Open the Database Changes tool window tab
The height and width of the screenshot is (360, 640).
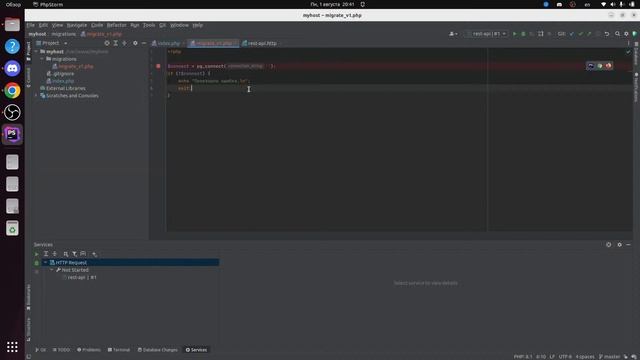(x=158, y=350)
